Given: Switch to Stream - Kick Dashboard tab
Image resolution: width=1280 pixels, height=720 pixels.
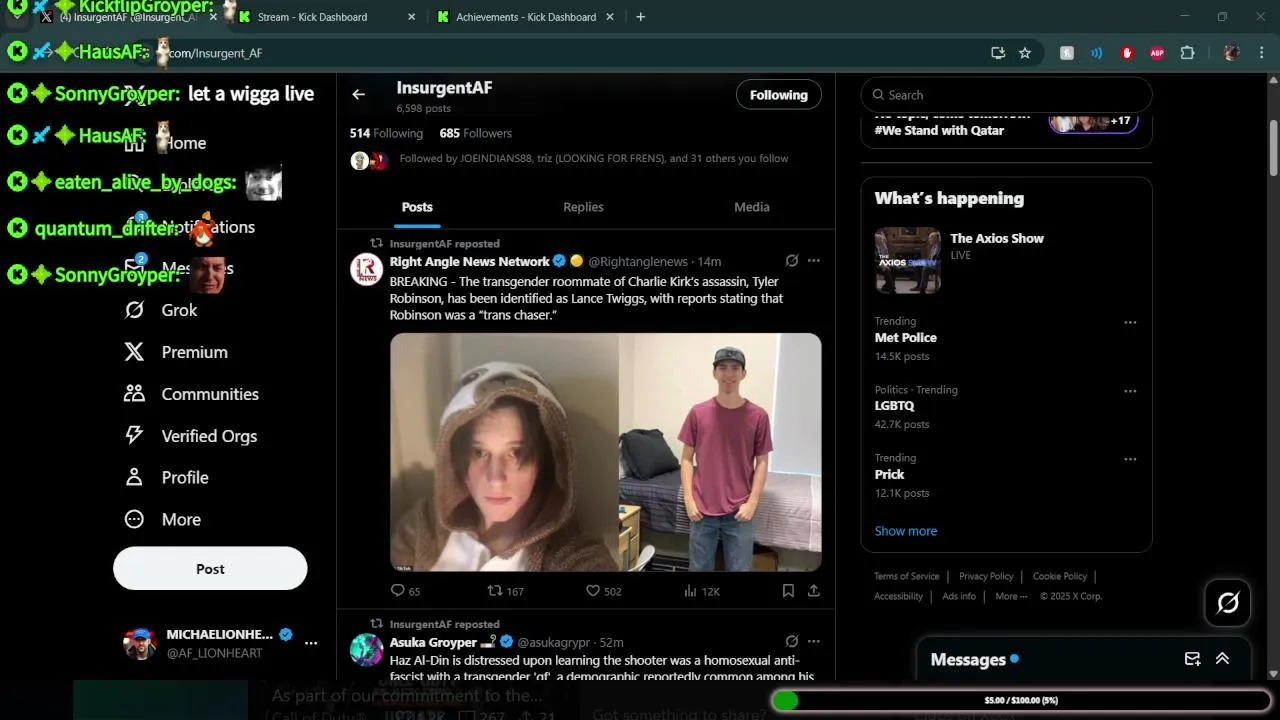Looking at the screenshot, I should [x=328, y=17].
